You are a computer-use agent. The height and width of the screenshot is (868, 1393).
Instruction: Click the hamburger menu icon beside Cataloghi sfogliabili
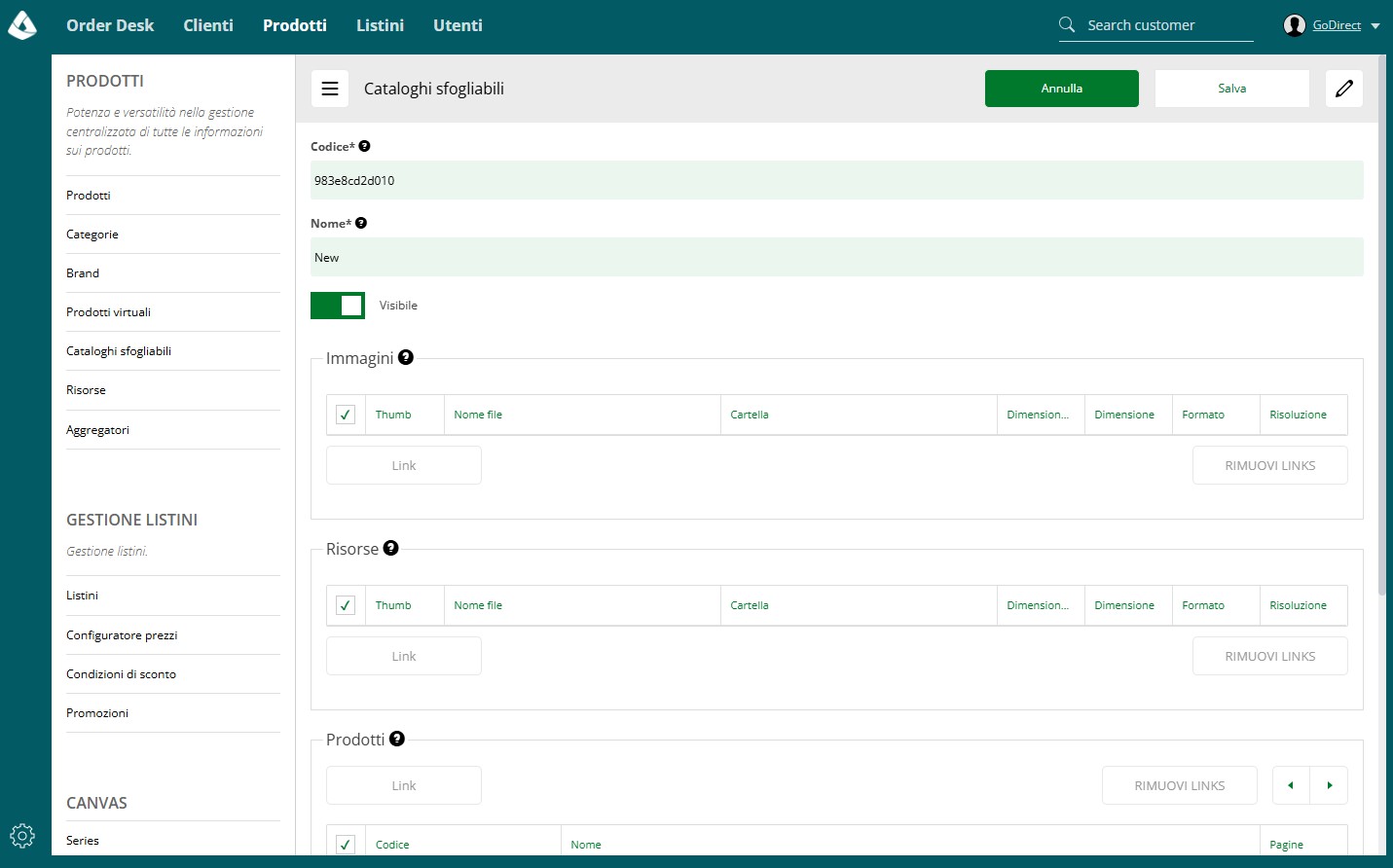coord(330,89)
